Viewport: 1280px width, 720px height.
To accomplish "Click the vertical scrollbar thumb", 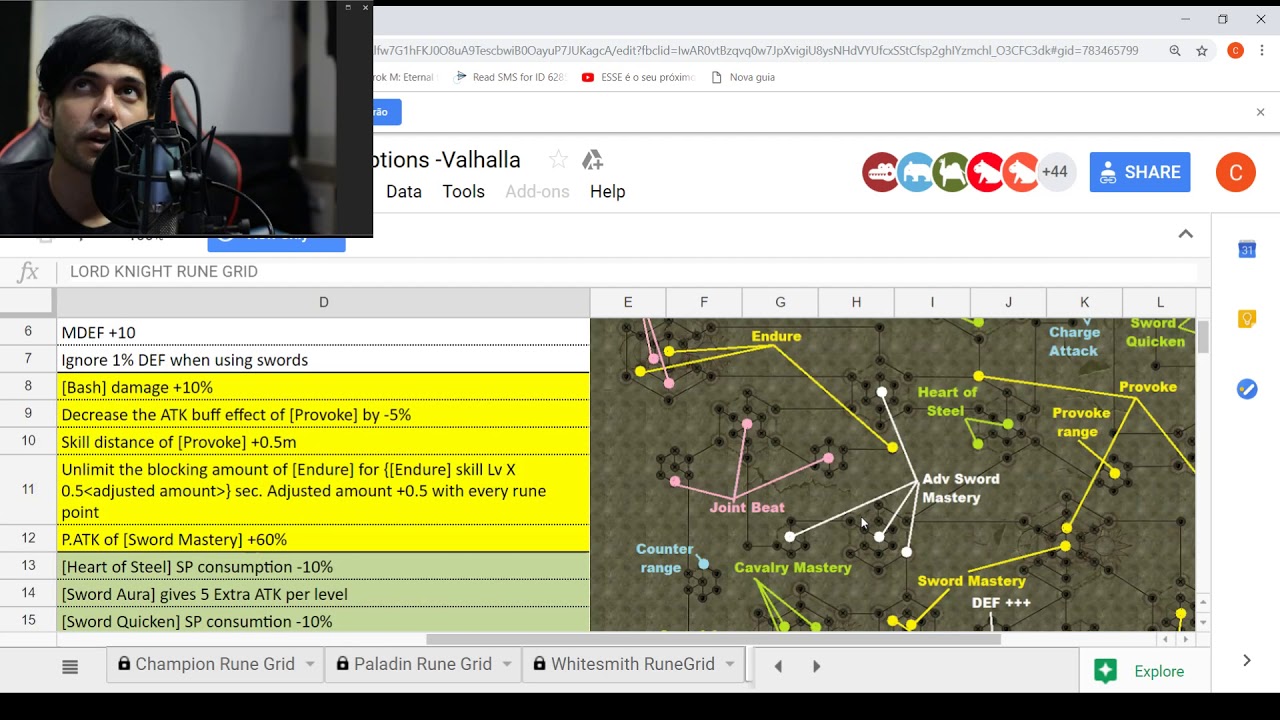I will tap(1203, 336).
